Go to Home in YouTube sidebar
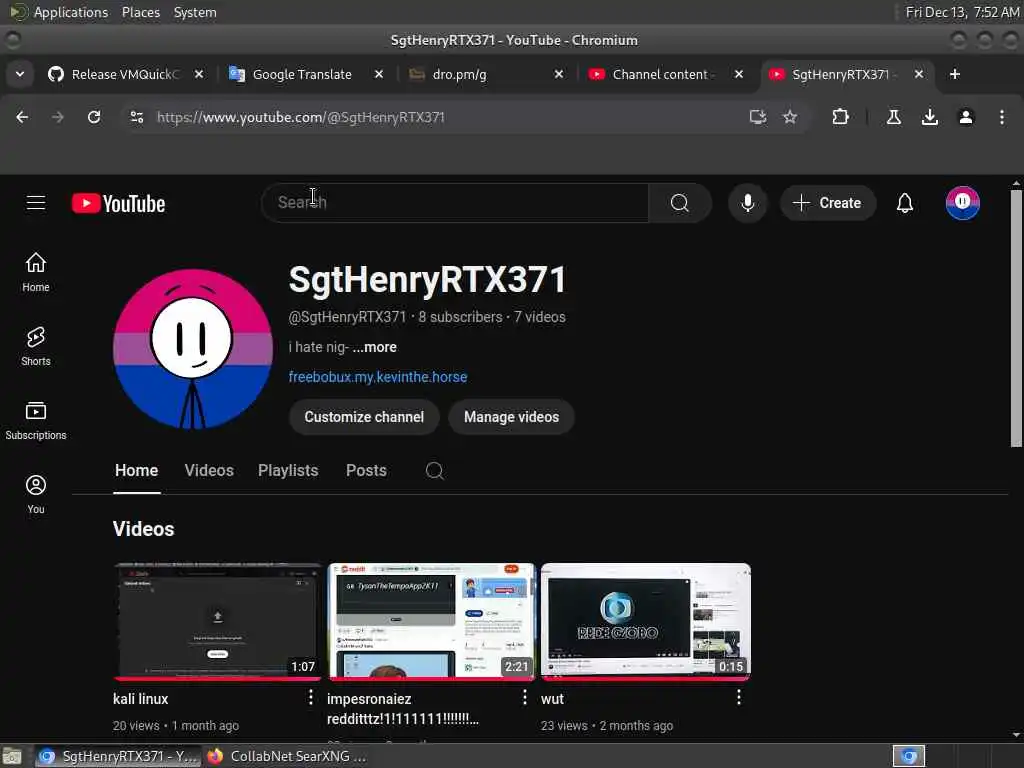This screenshot has width=1024, height=768. click(x=36, y=272)
